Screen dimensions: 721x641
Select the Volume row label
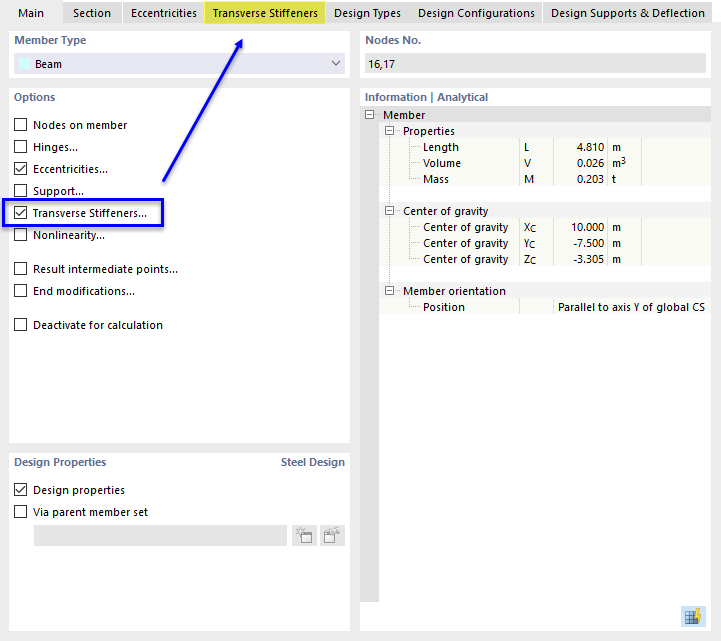coord(442,163)
